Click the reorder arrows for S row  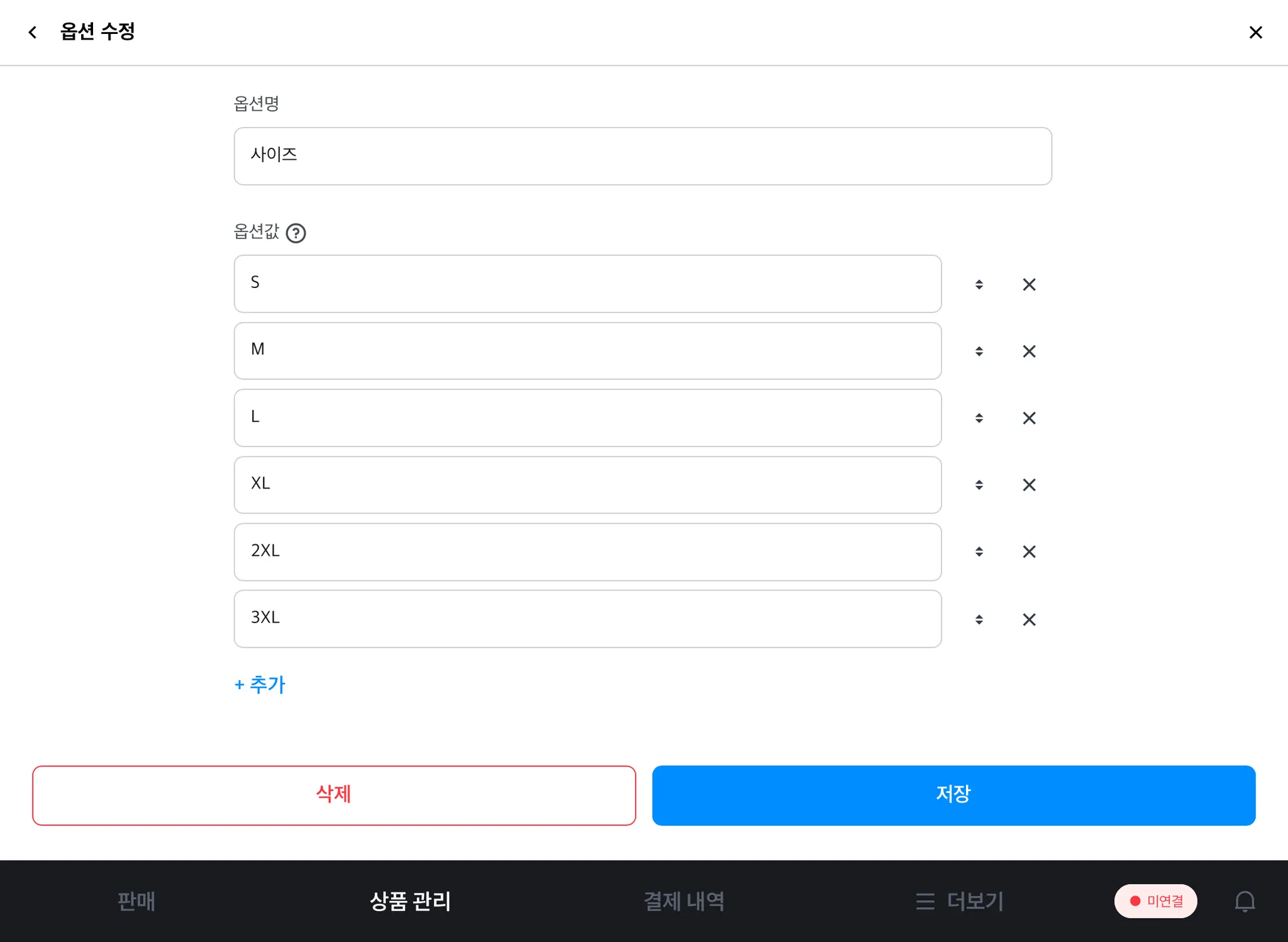[x=979, y=284]
